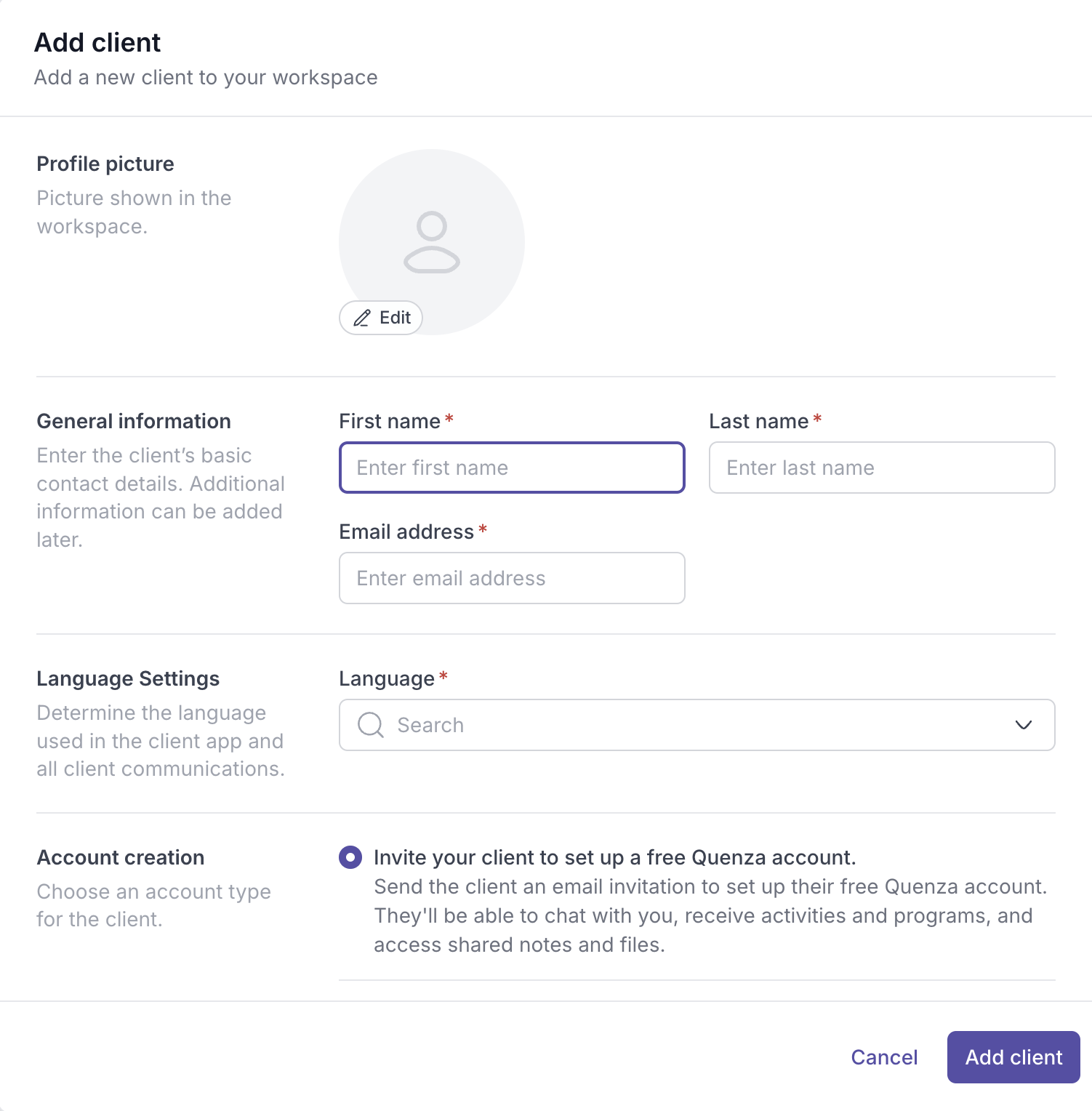Click the profile avatar placeholder icon

pos(432,242)
